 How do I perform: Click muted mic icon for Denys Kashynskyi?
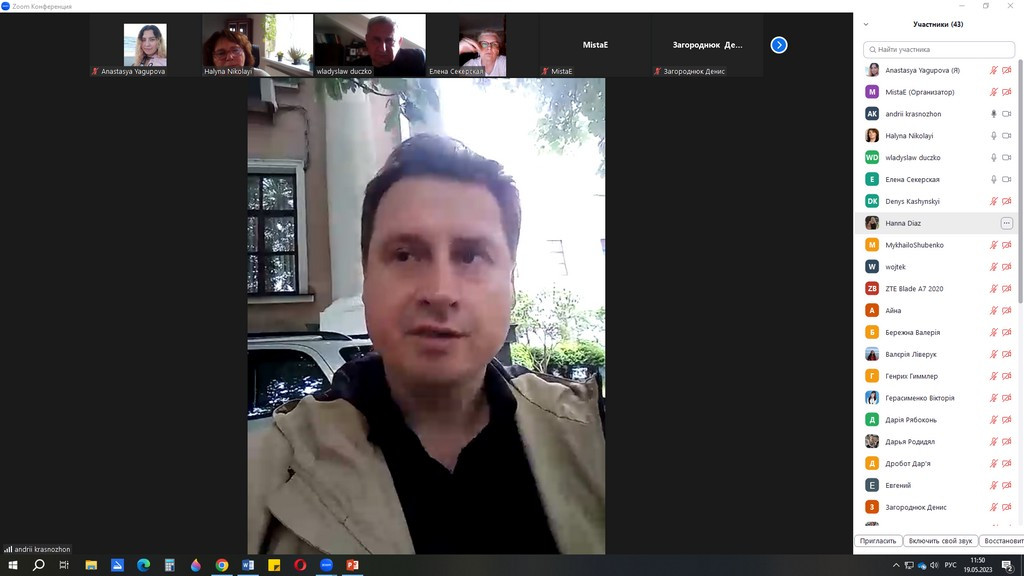point(993,201)
